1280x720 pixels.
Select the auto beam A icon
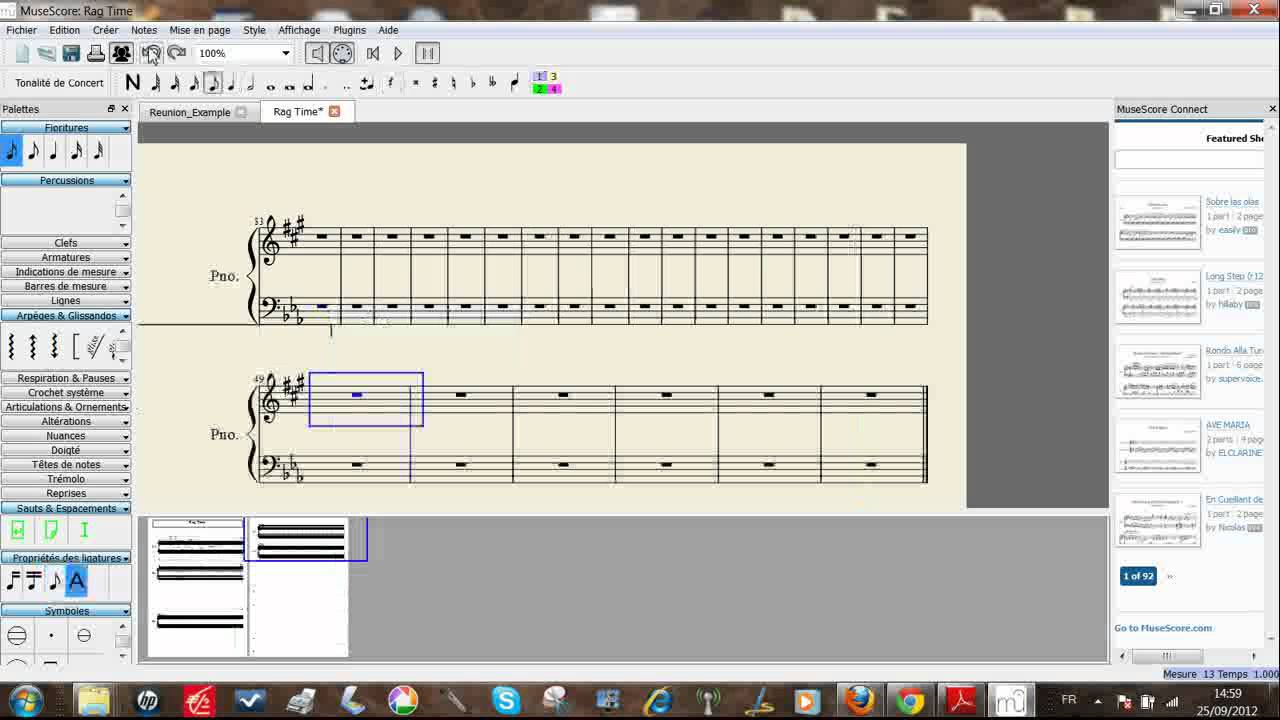[77, 580]
